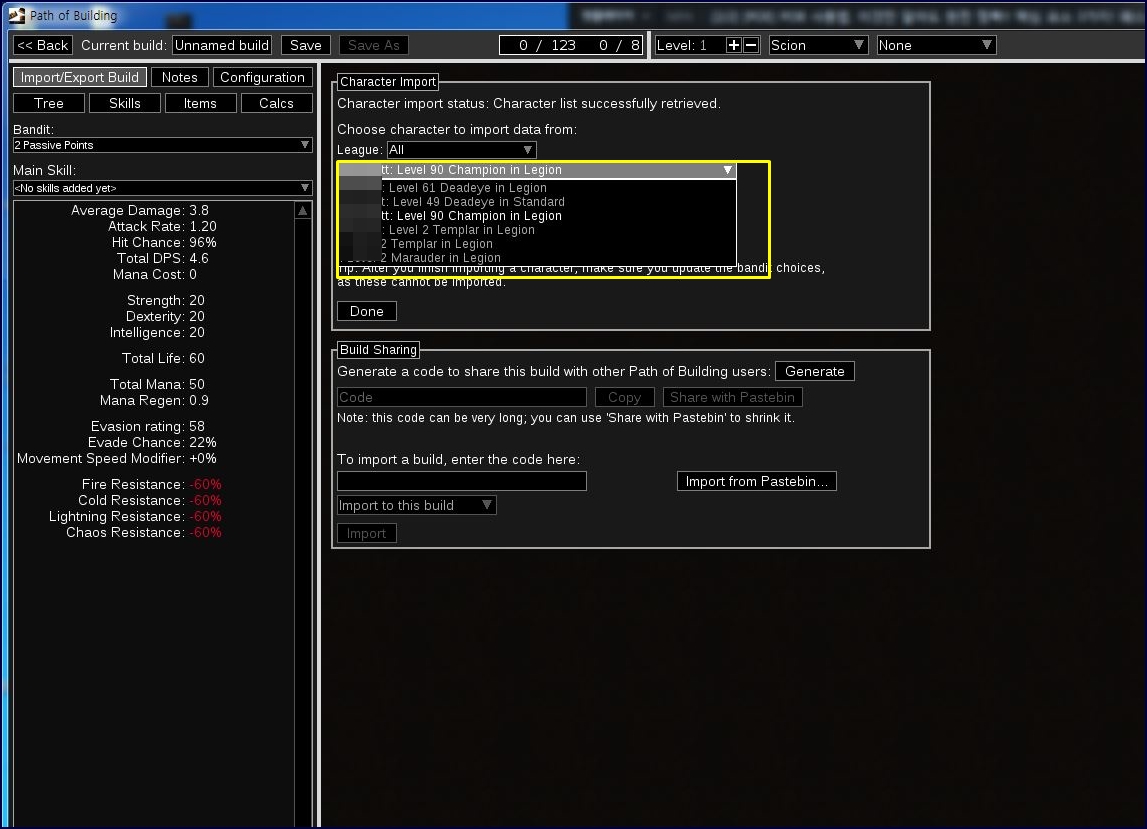Open the Items tab
The image size is (1147, 829).
pyautogui.click(x=200, y=104)
